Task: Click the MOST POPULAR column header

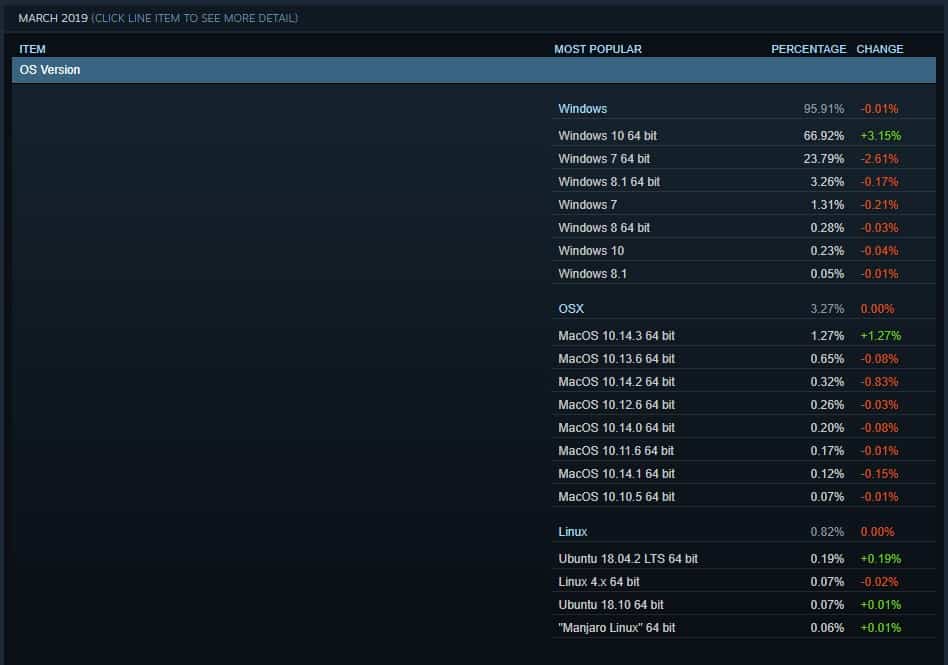Action: pyautogui.click(x=598, y=49)
